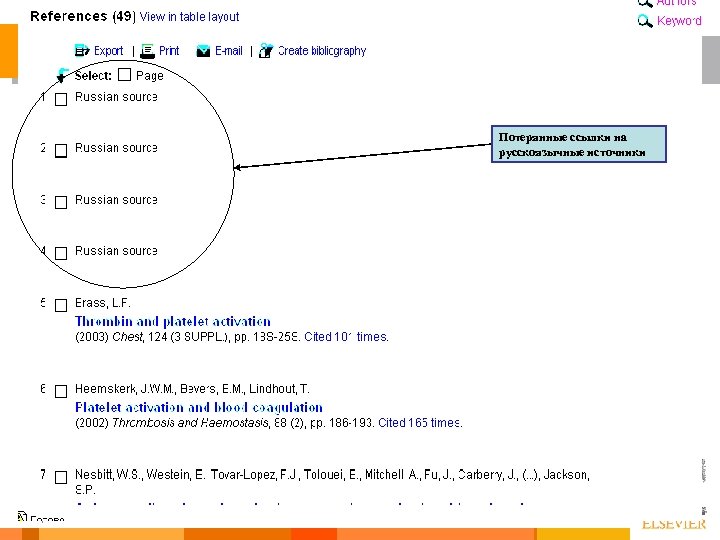720x540 pixels.
Task: Click first Russian source text
Action: (116, 97)
